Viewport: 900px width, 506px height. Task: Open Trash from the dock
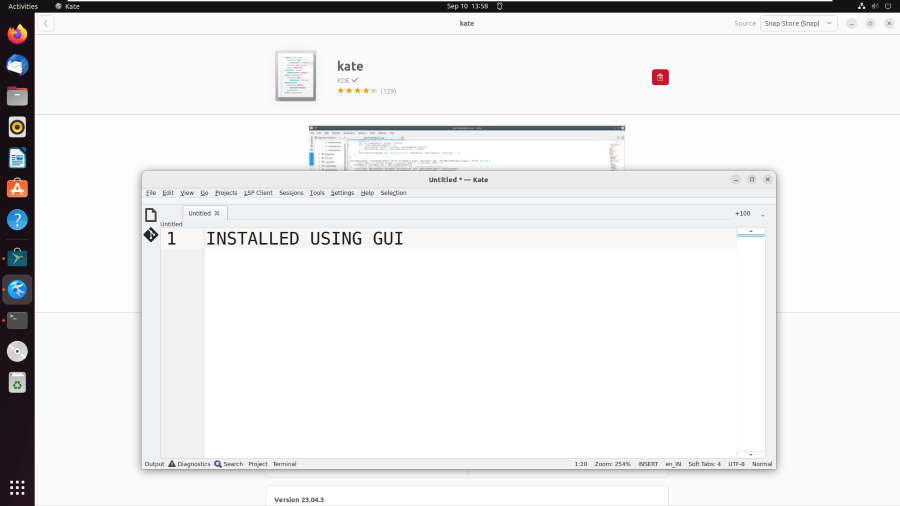[x=17, y=382]
